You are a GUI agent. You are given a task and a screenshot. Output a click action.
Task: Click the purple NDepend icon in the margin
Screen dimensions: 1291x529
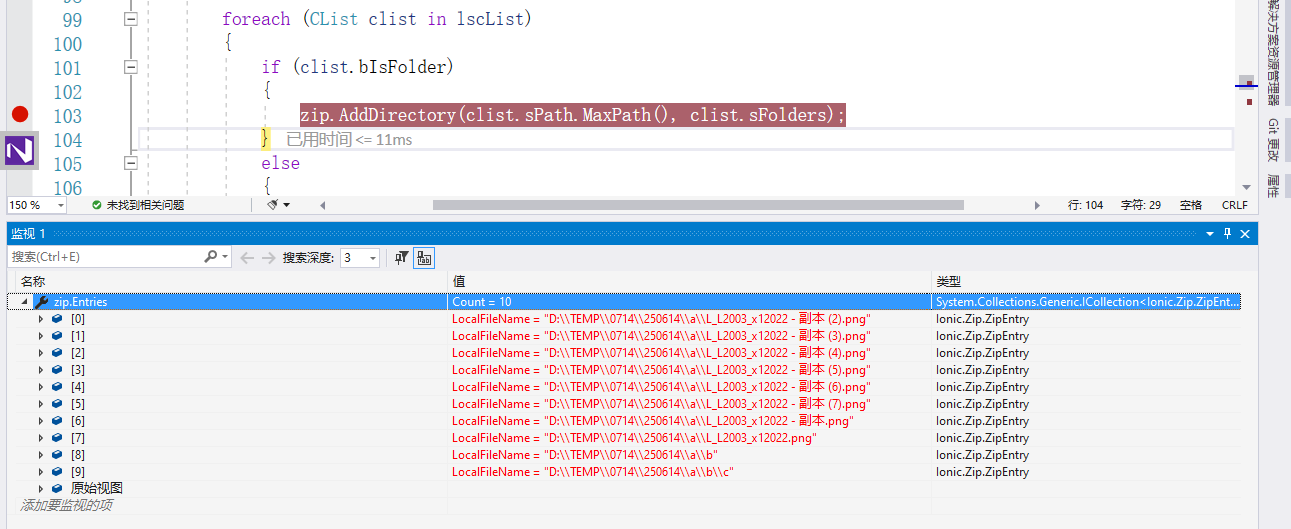20,150
